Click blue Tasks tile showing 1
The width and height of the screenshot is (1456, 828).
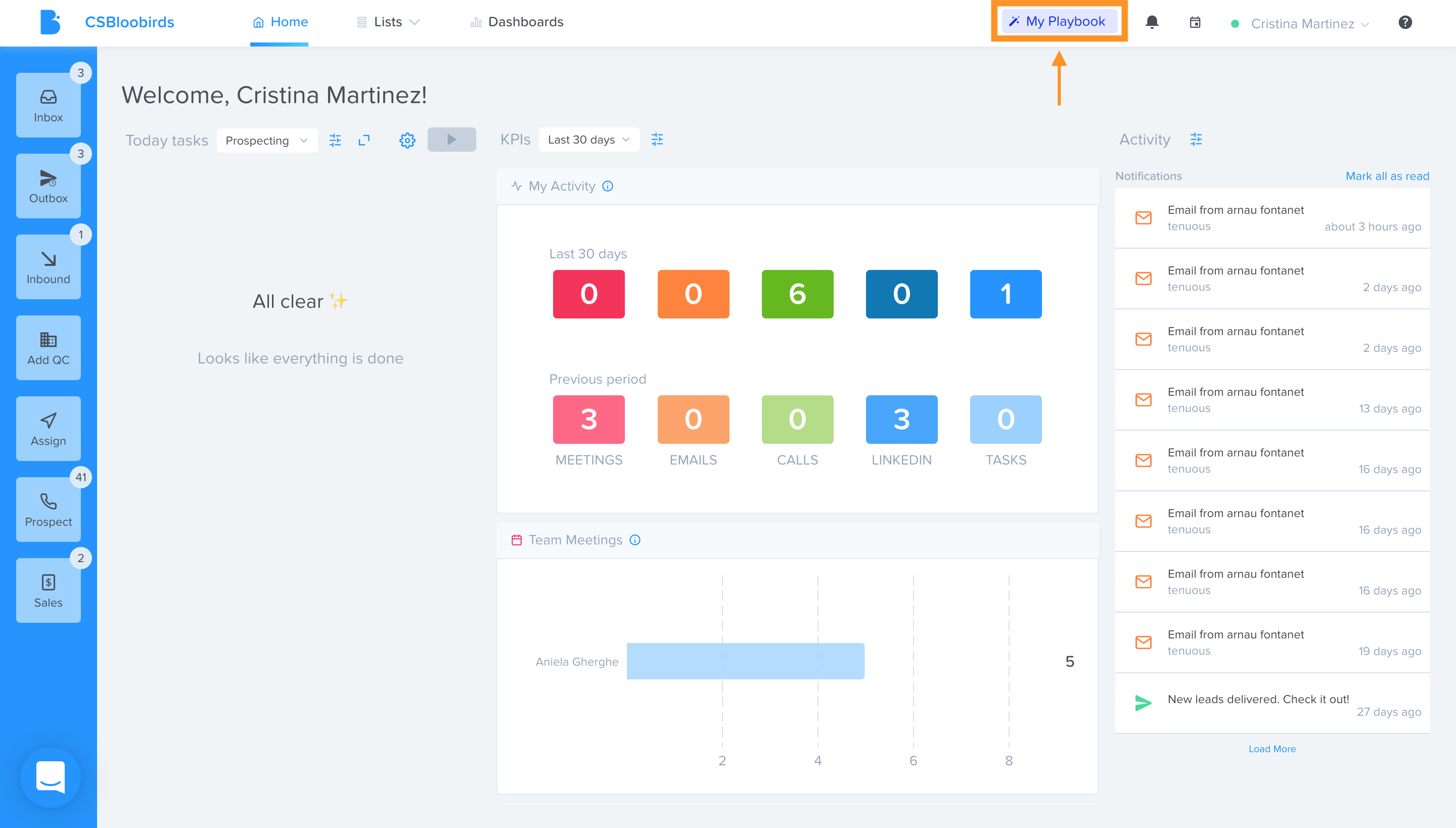point(1006,294)
